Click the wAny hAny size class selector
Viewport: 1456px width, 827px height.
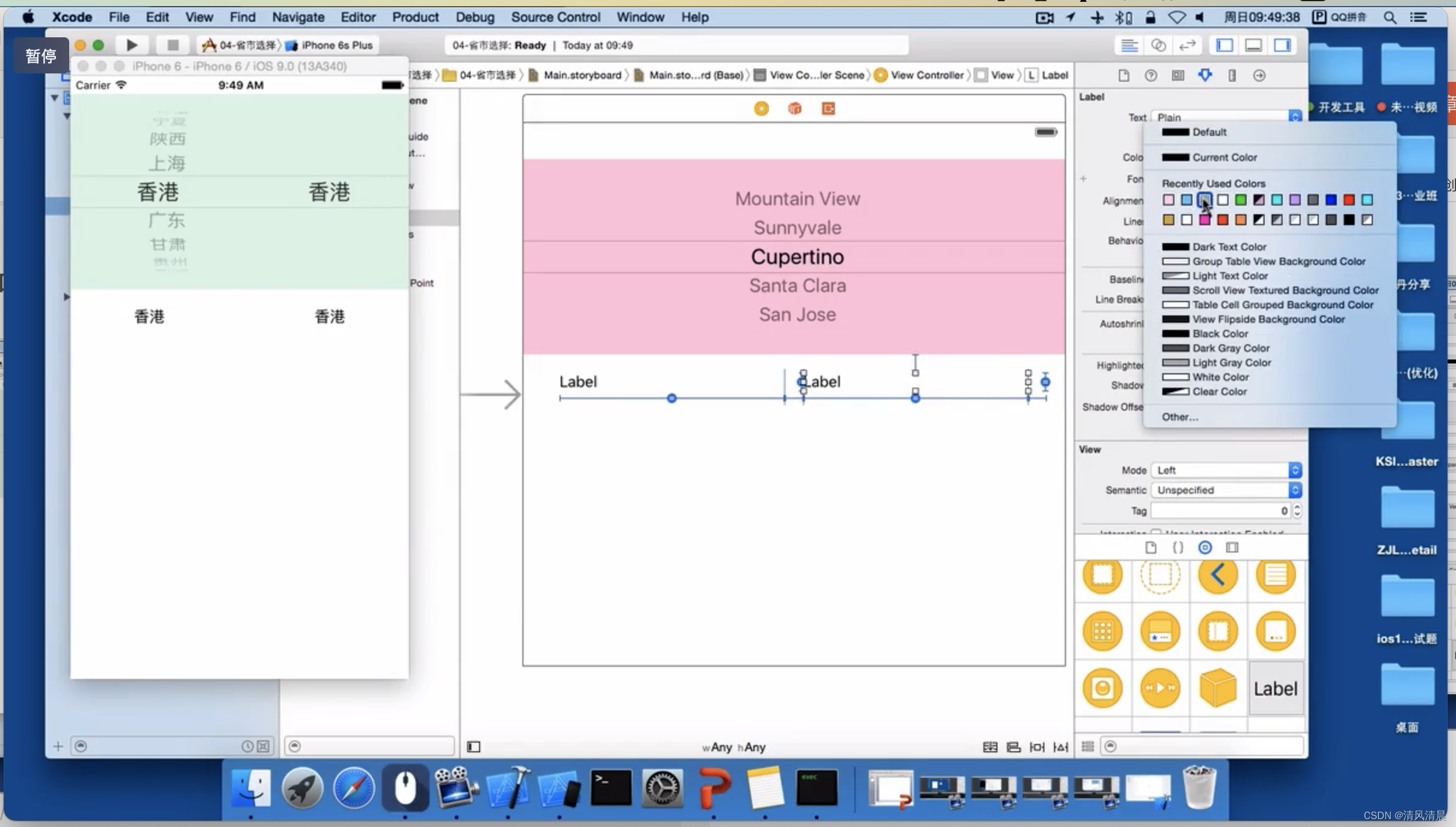click(733, 747)
